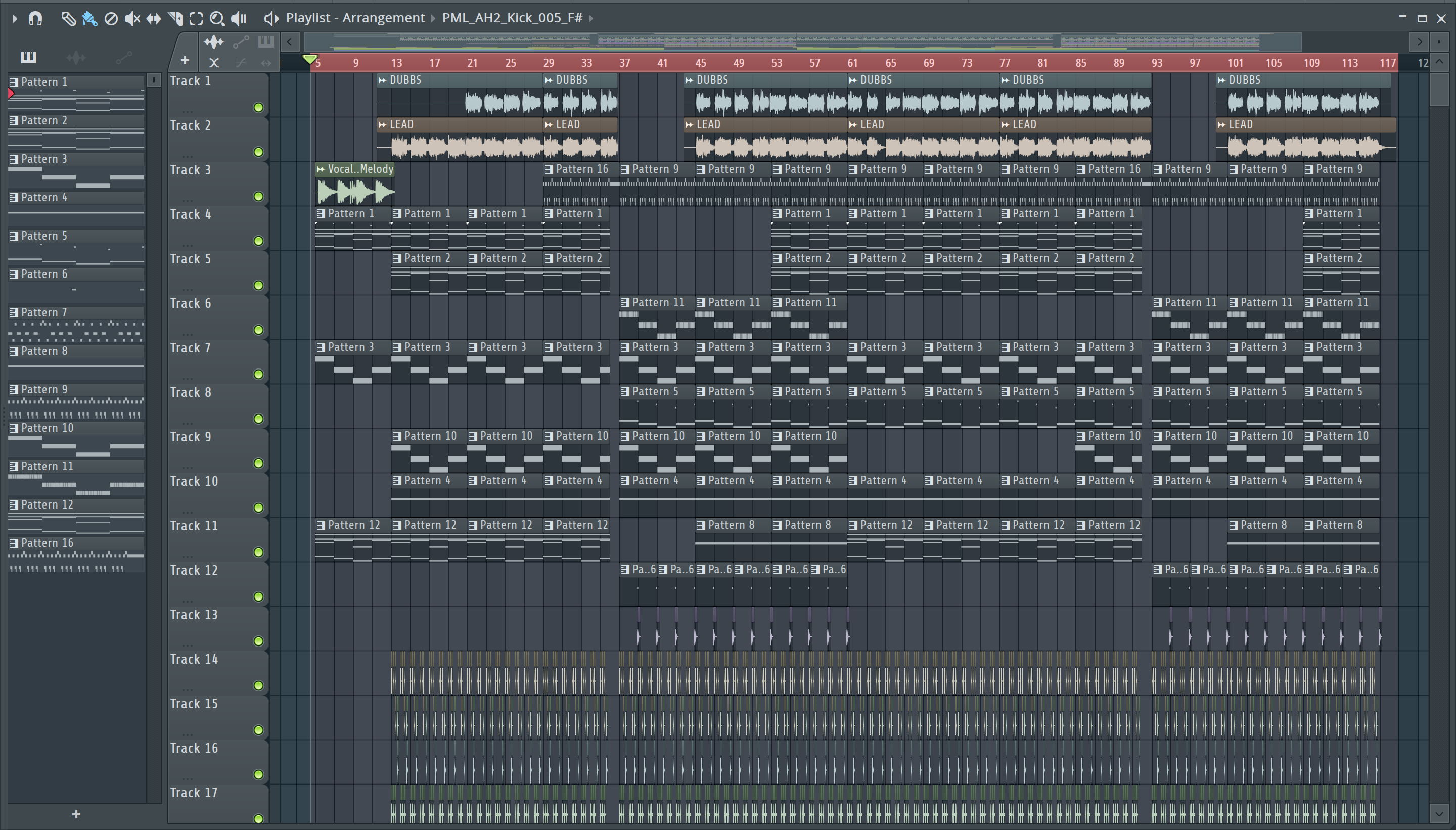Show automation tab in the picker panel
The height and width of the screenshot is (830, 1456).
click(x=124, y=57)
